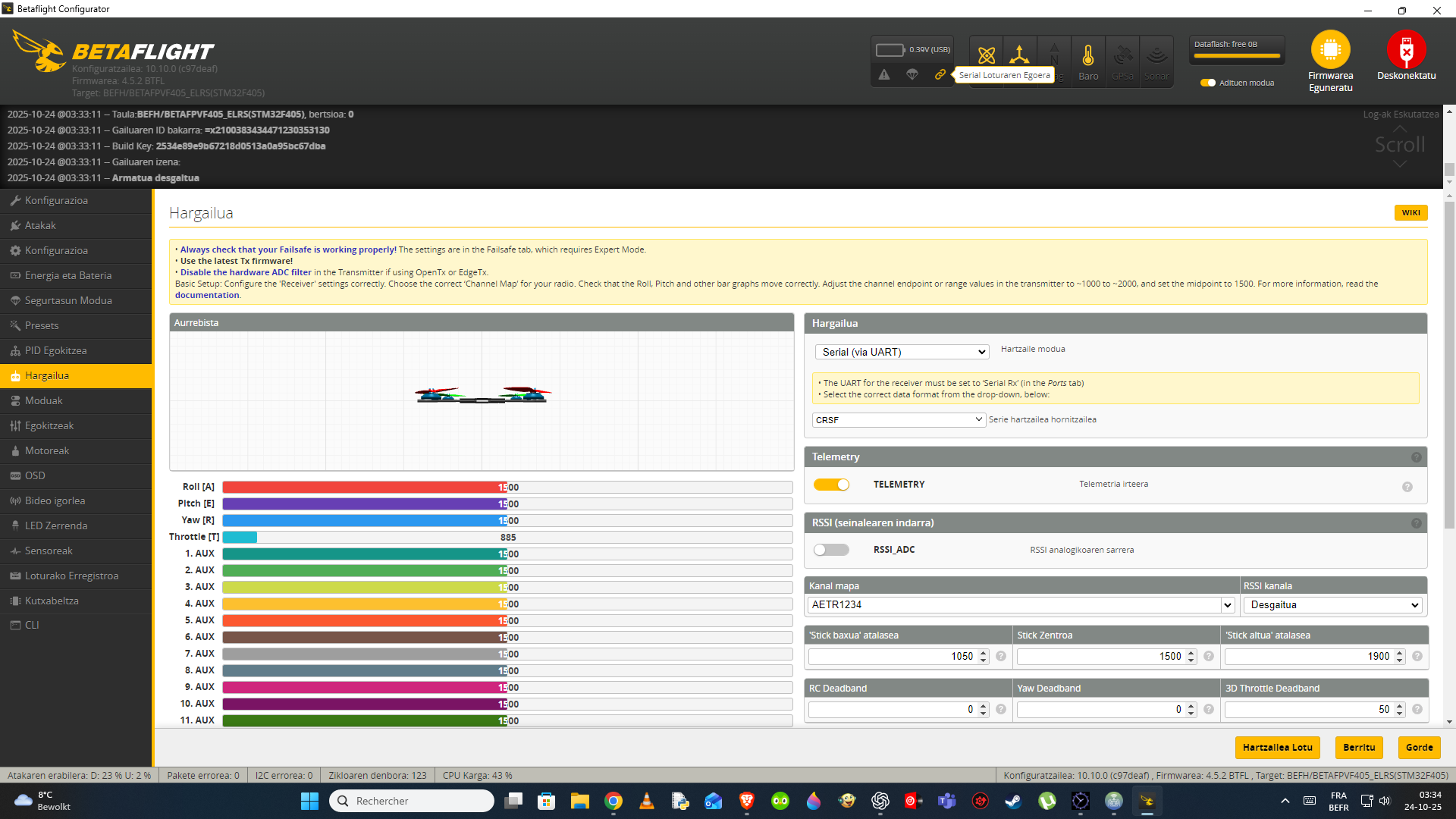This screenshot has height=819, width=1456.
Task: Click the Firmwarea Eguneratu chip icon
Action: [1330, 50]
